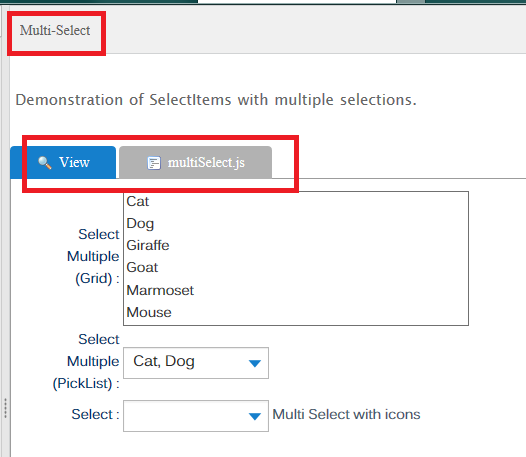
Task: Choose Giraffe from the grid list
Action: click(296, 246)
